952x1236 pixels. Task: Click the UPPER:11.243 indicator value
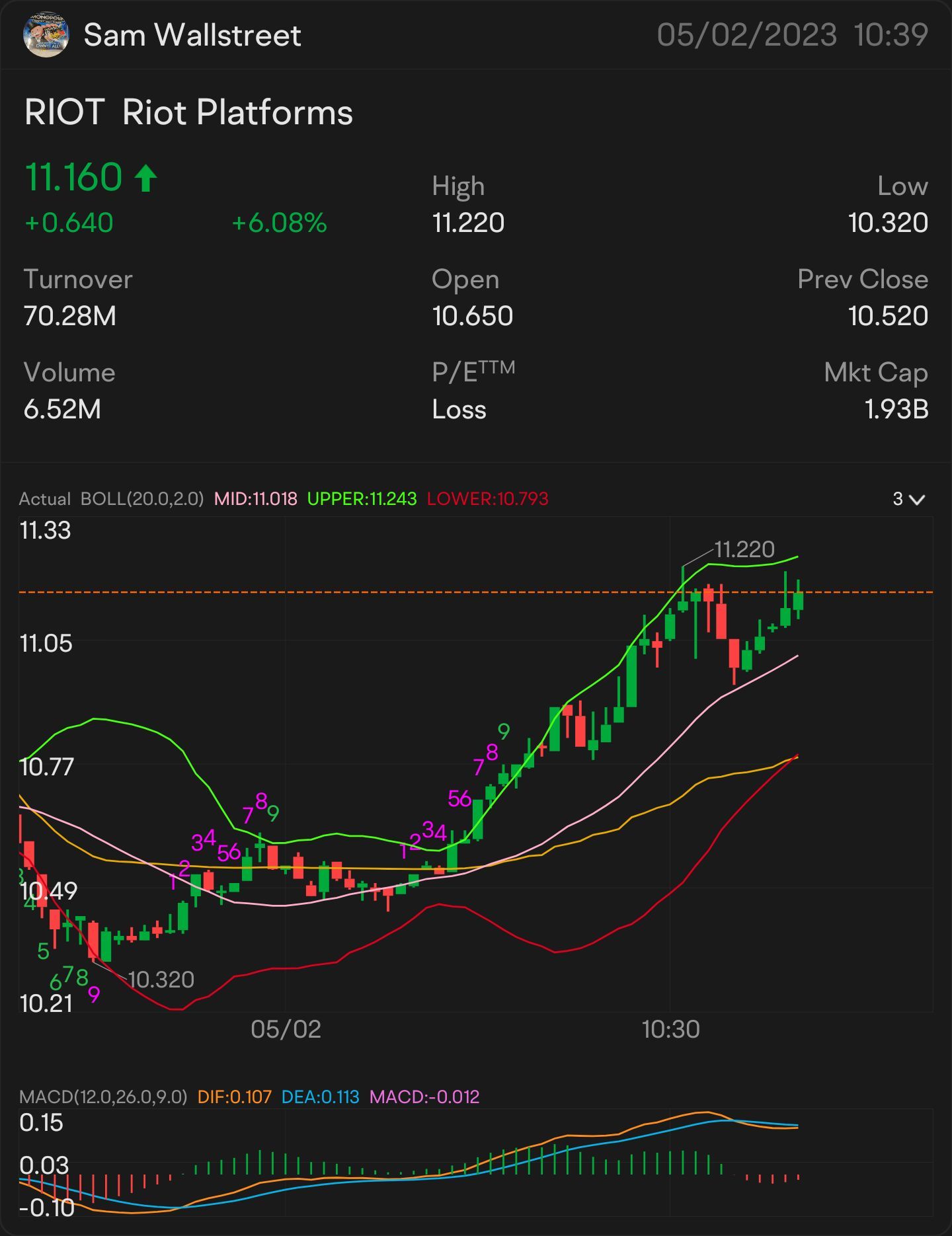[x=362, y=498]
